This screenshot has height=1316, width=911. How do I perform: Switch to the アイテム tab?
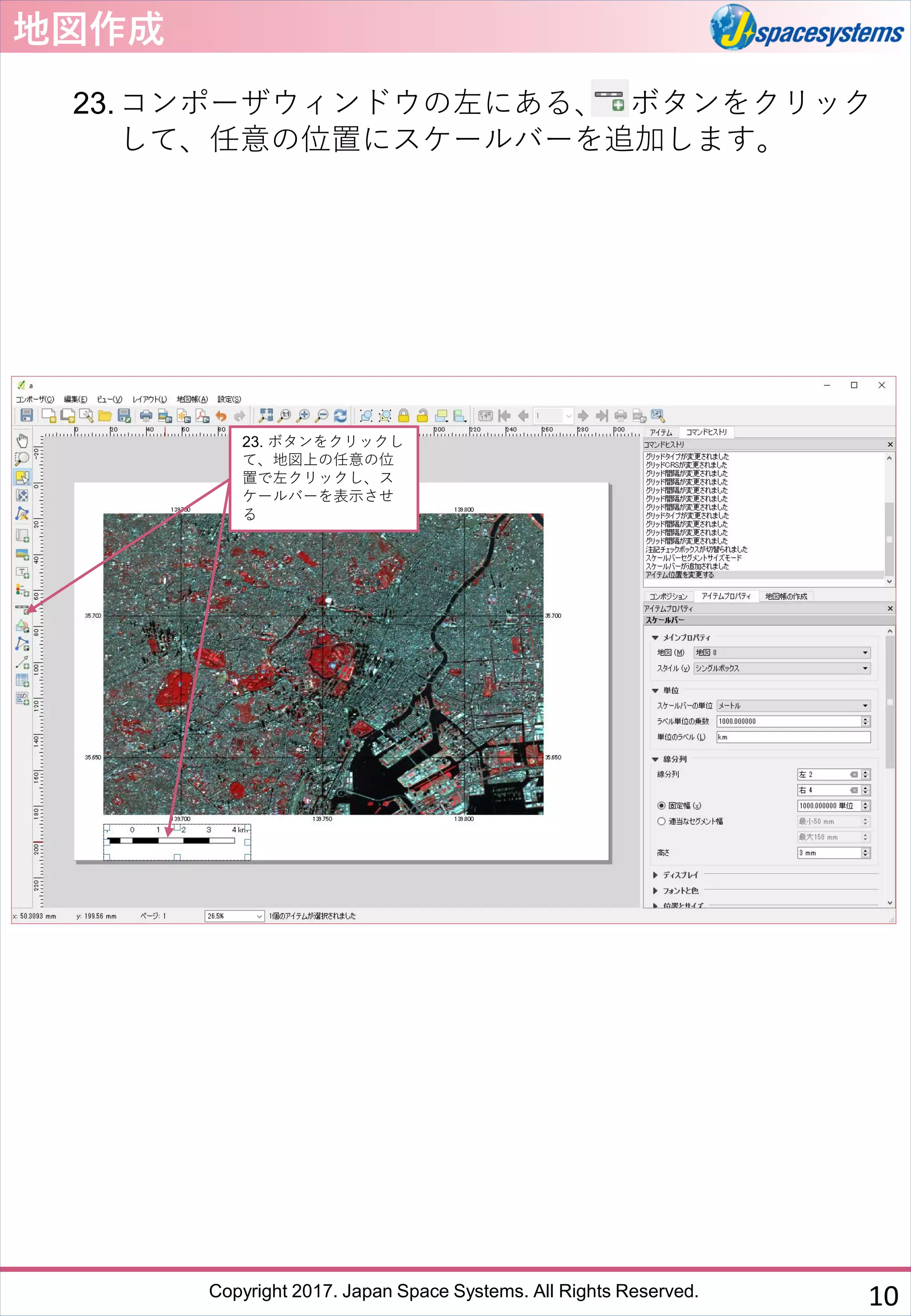tap(661, 433)
